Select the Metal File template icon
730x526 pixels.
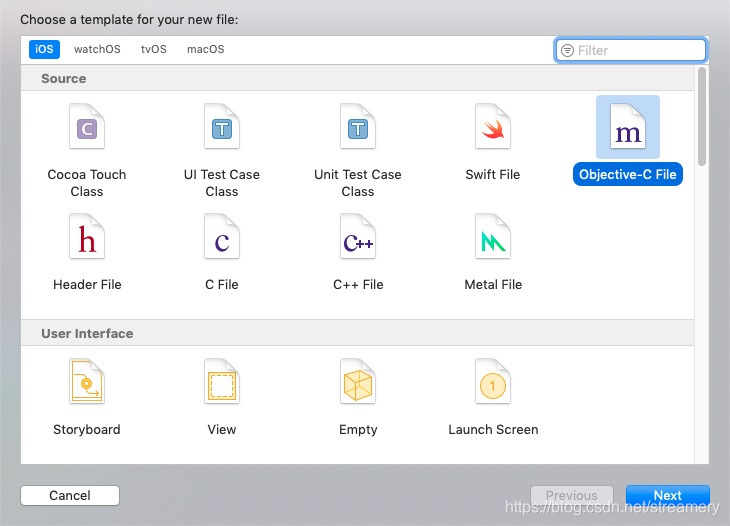click(493, 236)
